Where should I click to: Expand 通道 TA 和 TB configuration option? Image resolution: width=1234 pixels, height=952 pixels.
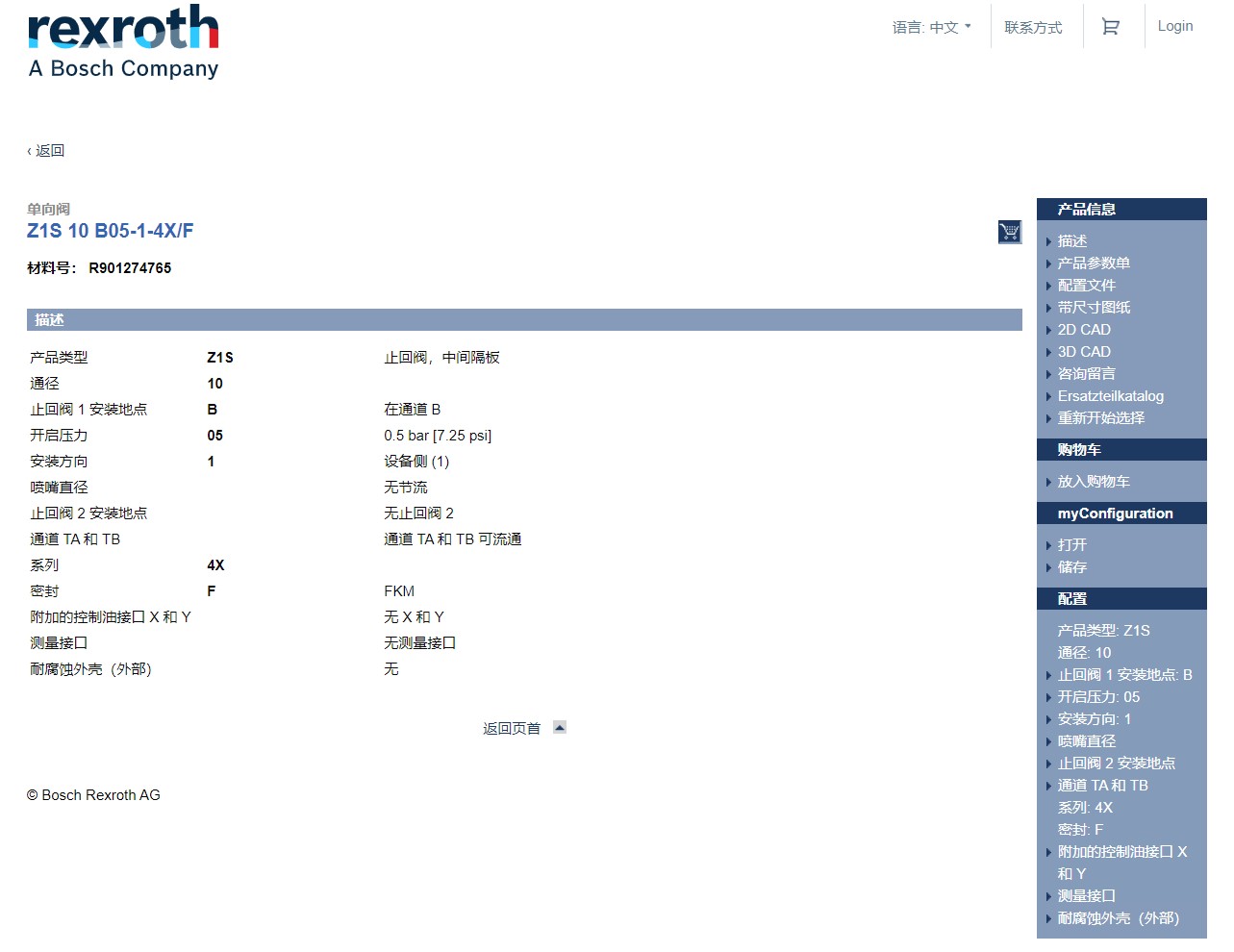coord(1103,785)
